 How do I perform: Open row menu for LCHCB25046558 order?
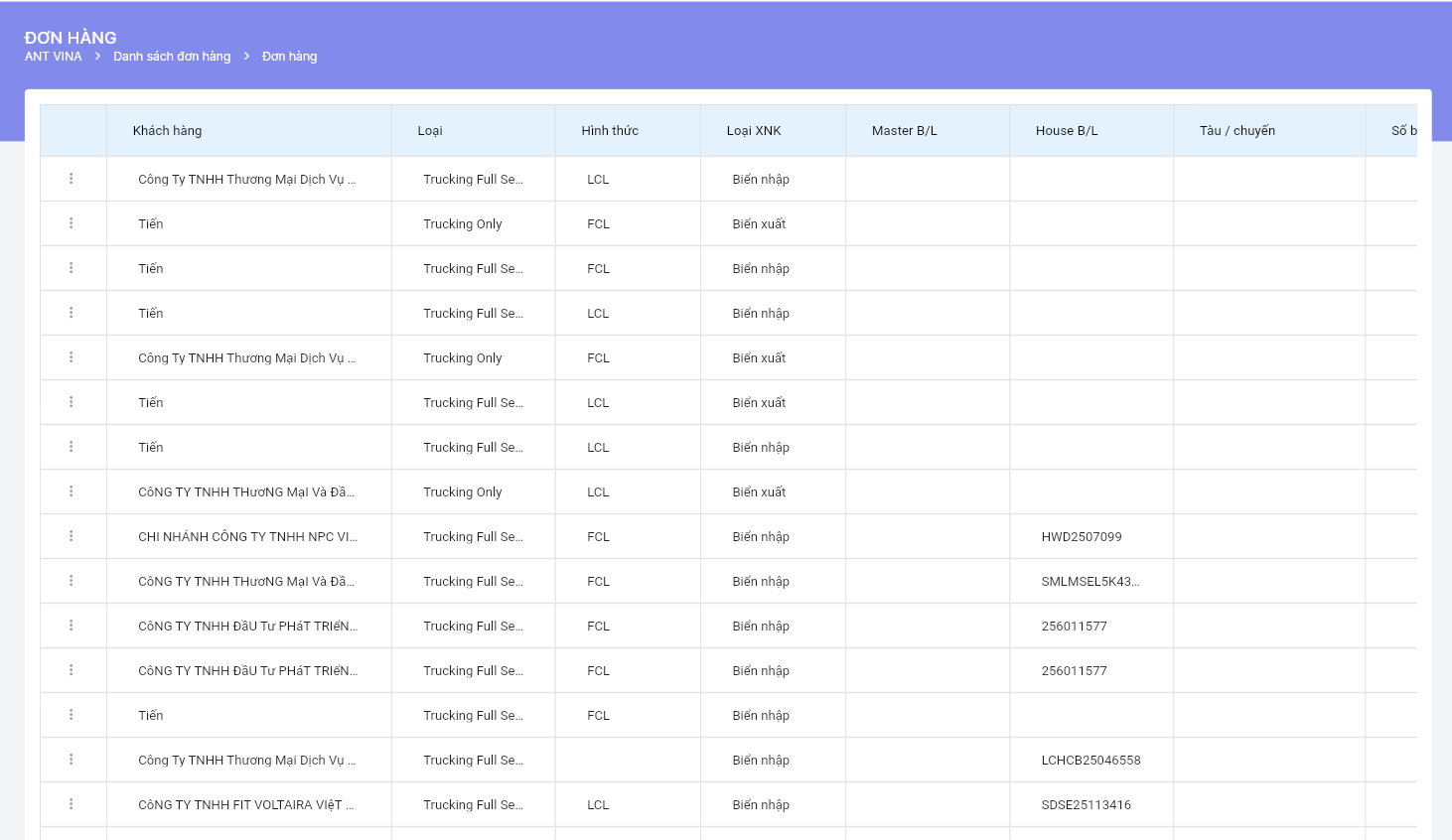pyautogui.click(x=72, y=760)
